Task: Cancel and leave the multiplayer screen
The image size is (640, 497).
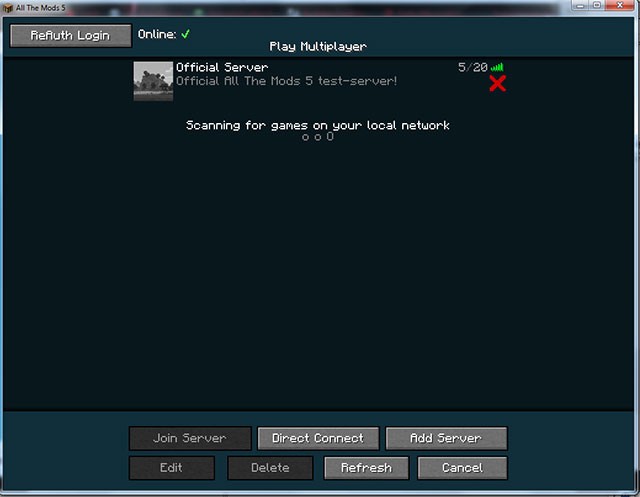Action: click(462, 468)
